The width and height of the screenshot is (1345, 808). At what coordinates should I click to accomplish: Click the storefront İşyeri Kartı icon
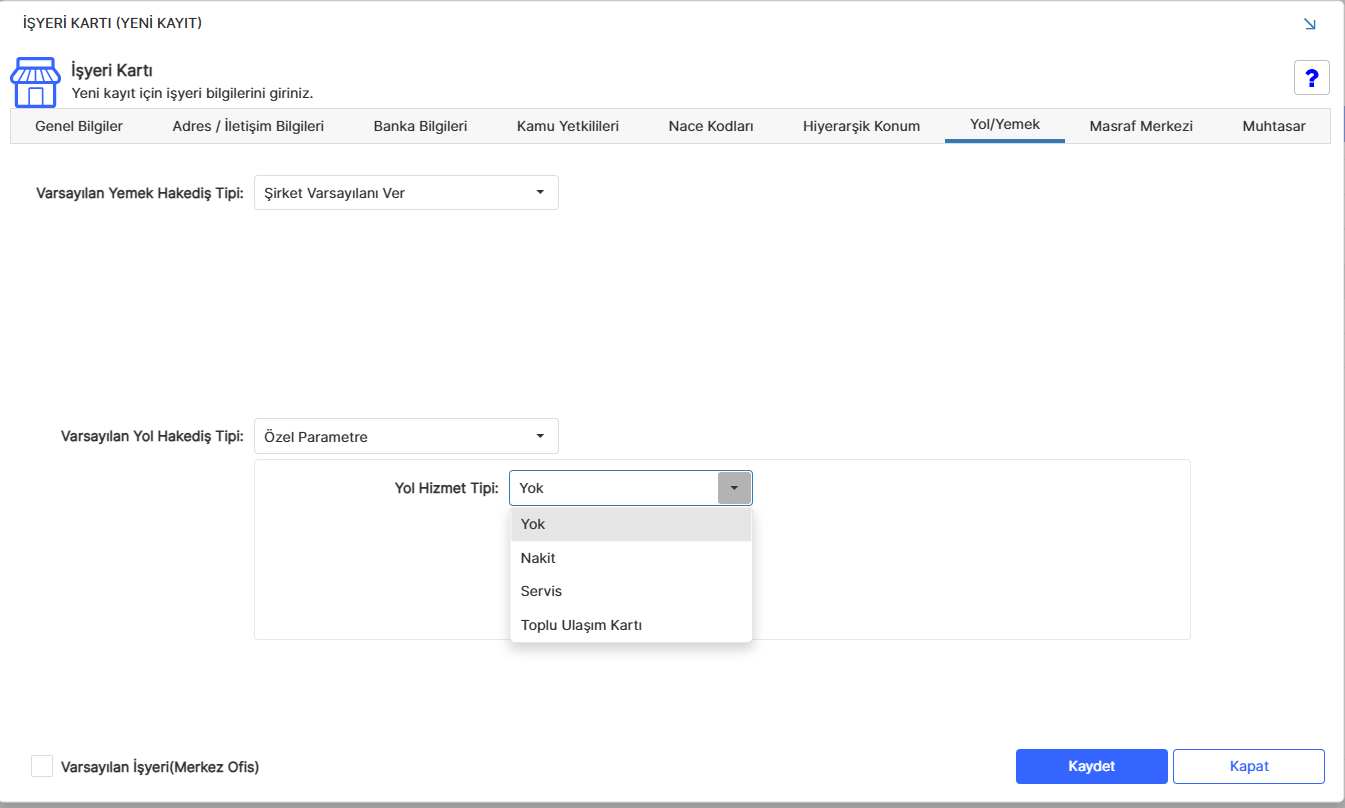click(35, 82)
